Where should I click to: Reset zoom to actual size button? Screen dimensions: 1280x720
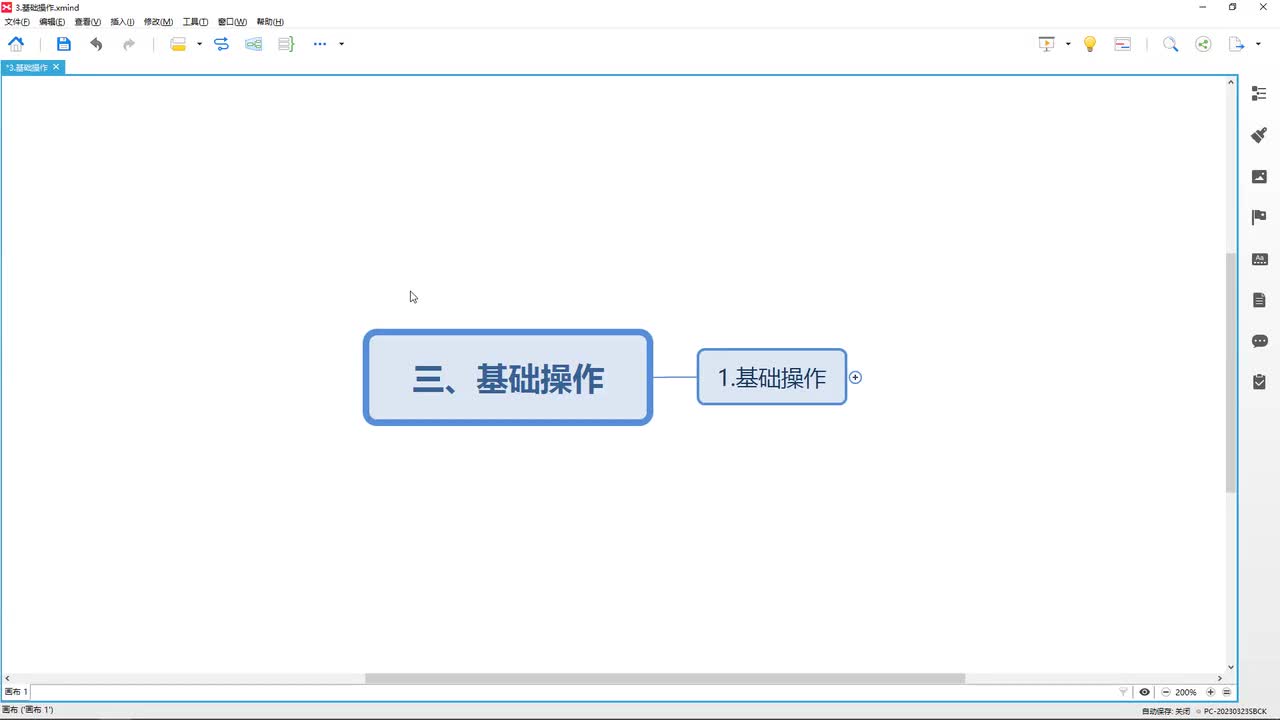(x=1227, y=692)
